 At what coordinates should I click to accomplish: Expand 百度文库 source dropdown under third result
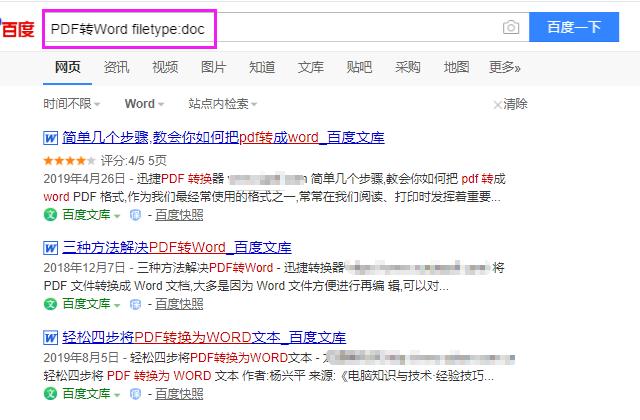(x=118, y=395)
